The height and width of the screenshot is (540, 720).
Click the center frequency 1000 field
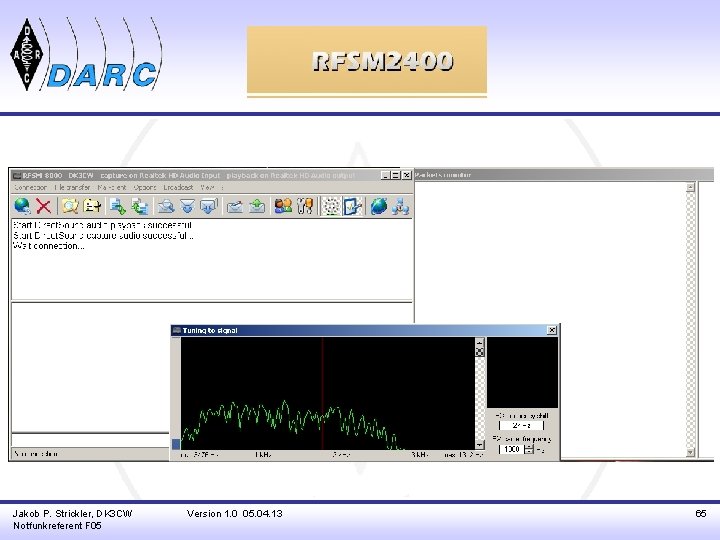[x=512, y=449]
